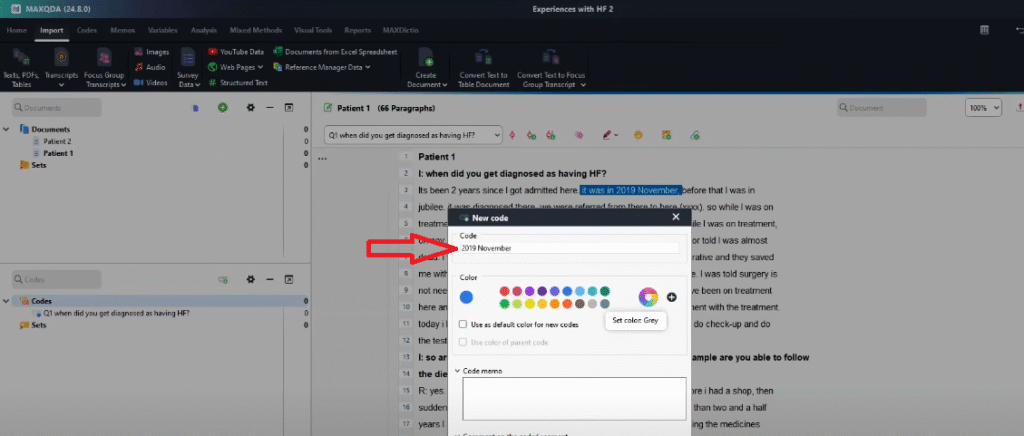This screenshot has width=1024, height=436.
Task: Collapse the Codes tree root
Action: 6,301
